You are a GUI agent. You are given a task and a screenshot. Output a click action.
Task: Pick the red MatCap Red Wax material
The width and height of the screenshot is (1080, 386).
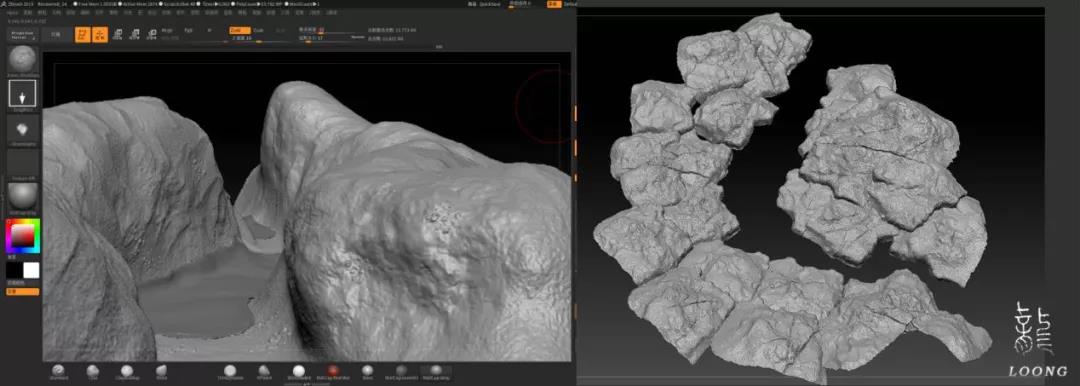click(x=333, y=371)
